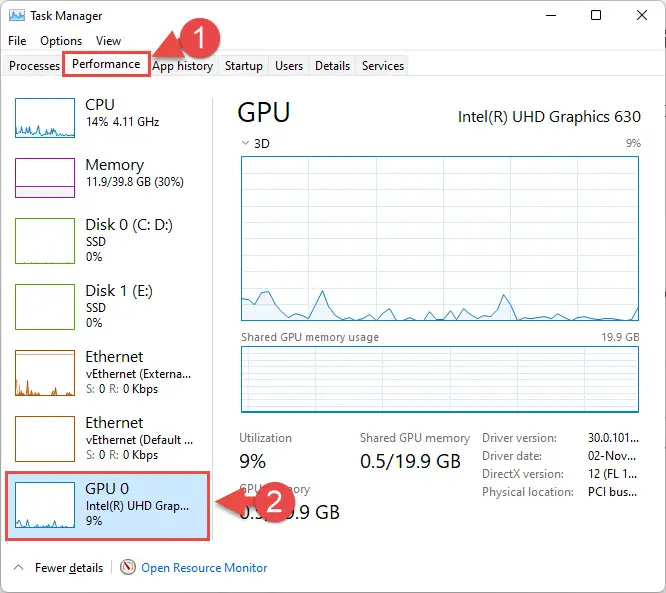Viewport: 666px width, 593px height.
Task: Click the Shared GPU memory usage graph
Action: [x=440, y=379]
